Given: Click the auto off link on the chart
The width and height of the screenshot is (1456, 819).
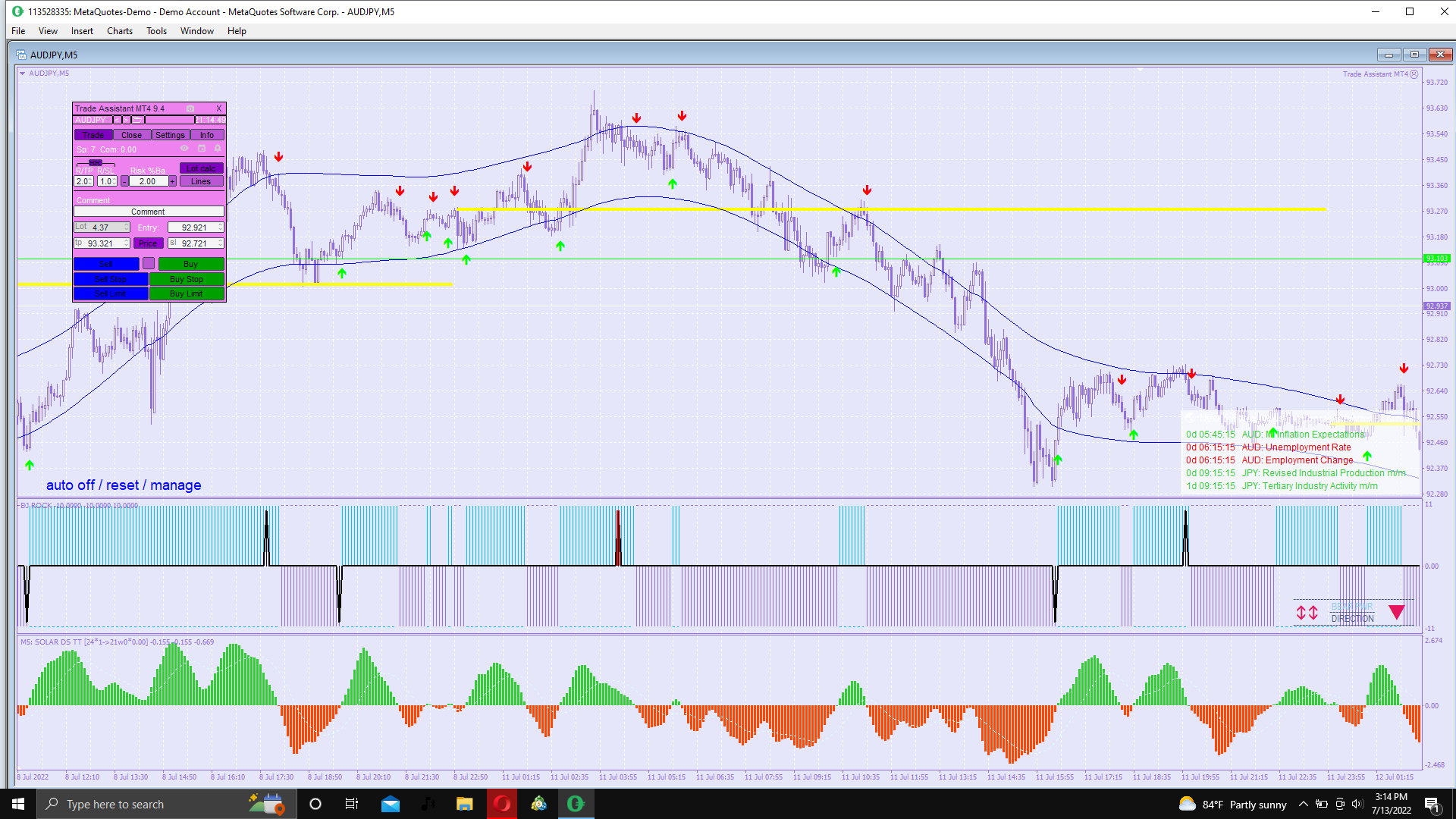Looking at the screenshot, I should point(70,485).
